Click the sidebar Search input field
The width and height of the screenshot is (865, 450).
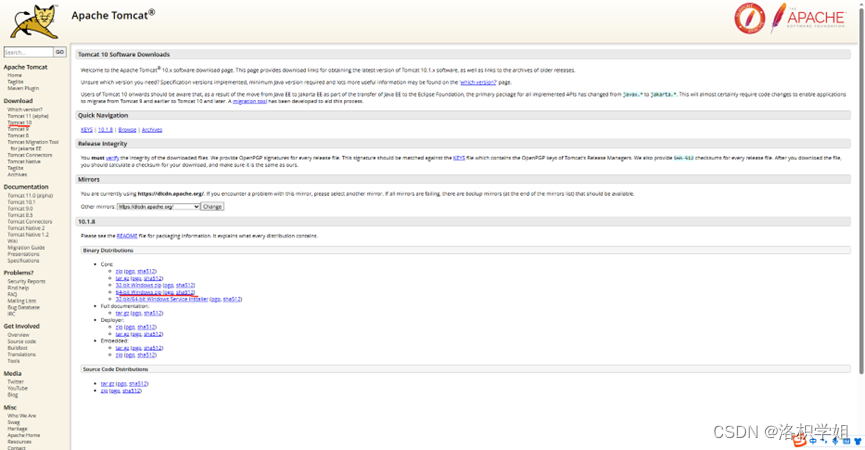[29, 52]
